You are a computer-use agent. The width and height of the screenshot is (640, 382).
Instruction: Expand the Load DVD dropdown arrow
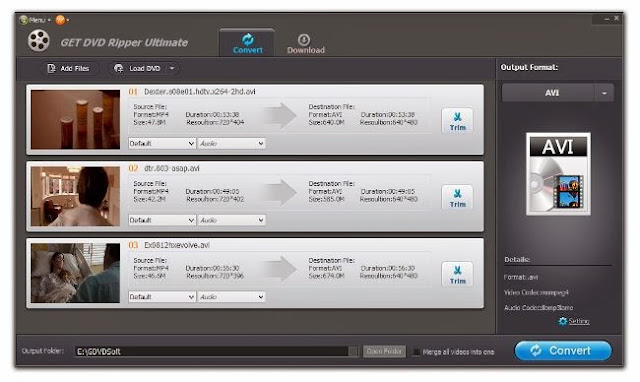172,69
